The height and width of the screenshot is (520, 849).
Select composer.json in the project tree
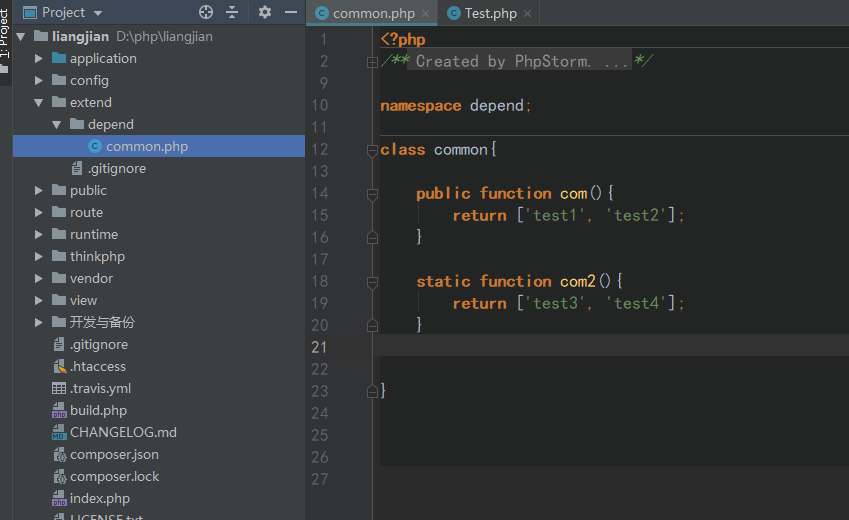click(x=114, y=455)
